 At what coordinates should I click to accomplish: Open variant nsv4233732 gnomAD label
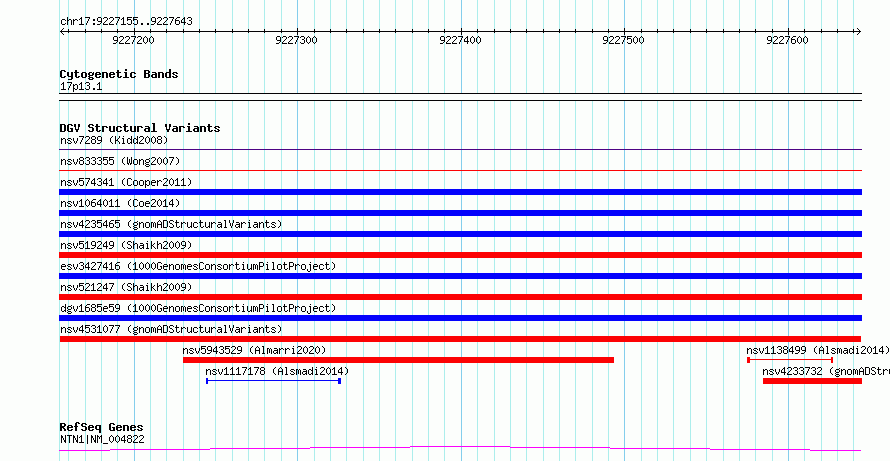[x=826, y=371]
